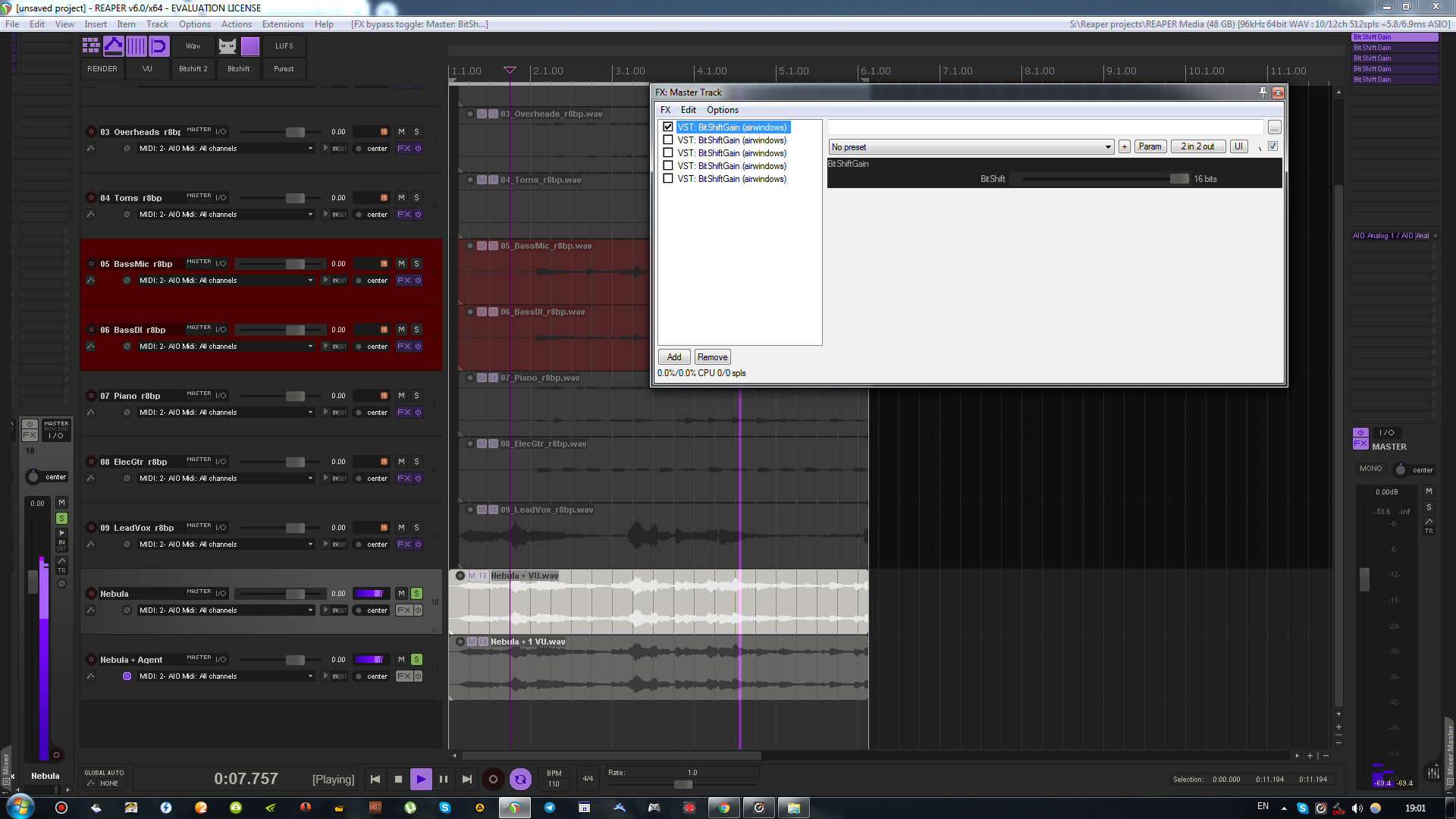The image size is (1456, 819).
Task: Click the cat face toolbar icon
Action: (x=227, y=46)
